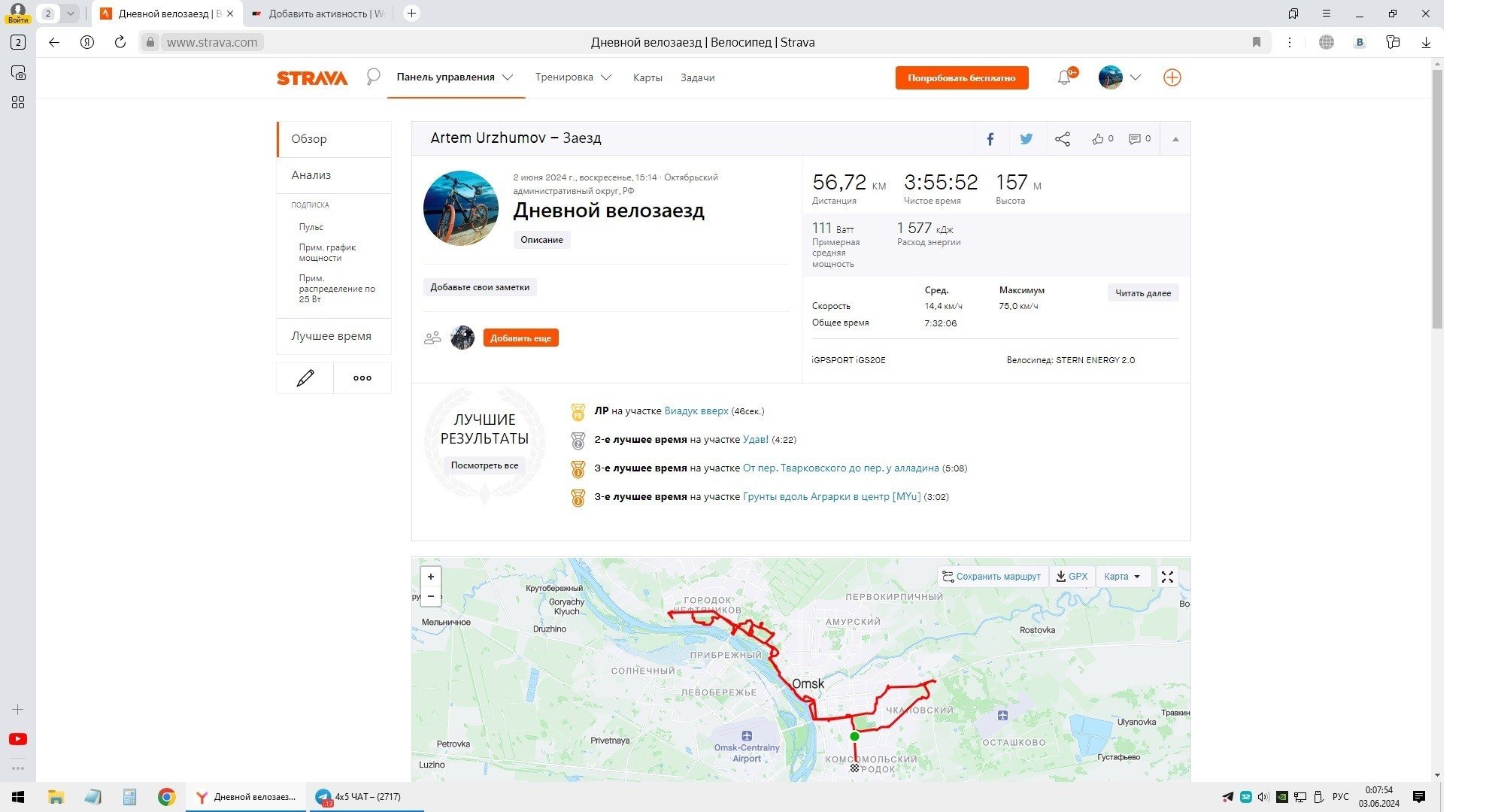This screenshot has width=1489, height=812.
Task: Open Прим. график мощности item
Action: tap(327, 253)
